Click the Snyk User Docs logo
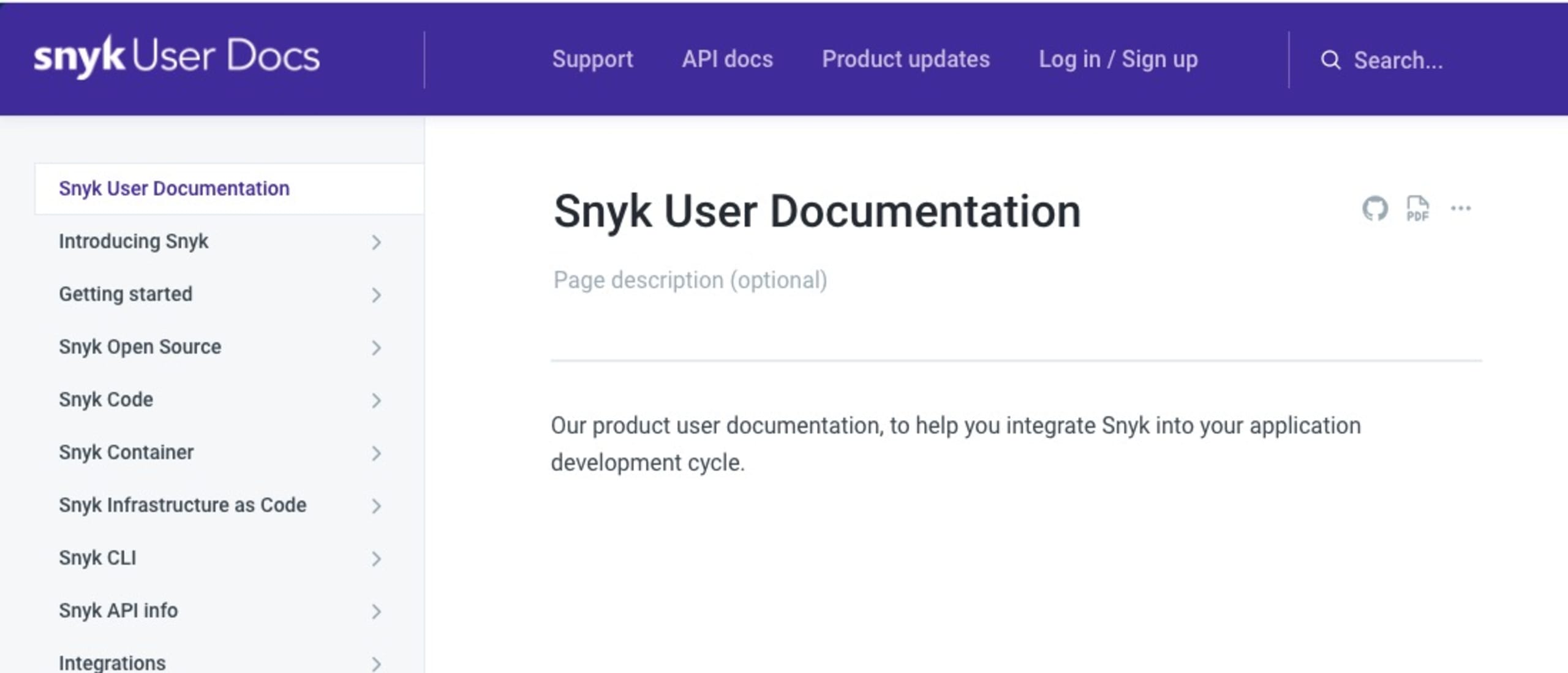The height and width of the screenshot is (673, 1568). click(176, 56)
